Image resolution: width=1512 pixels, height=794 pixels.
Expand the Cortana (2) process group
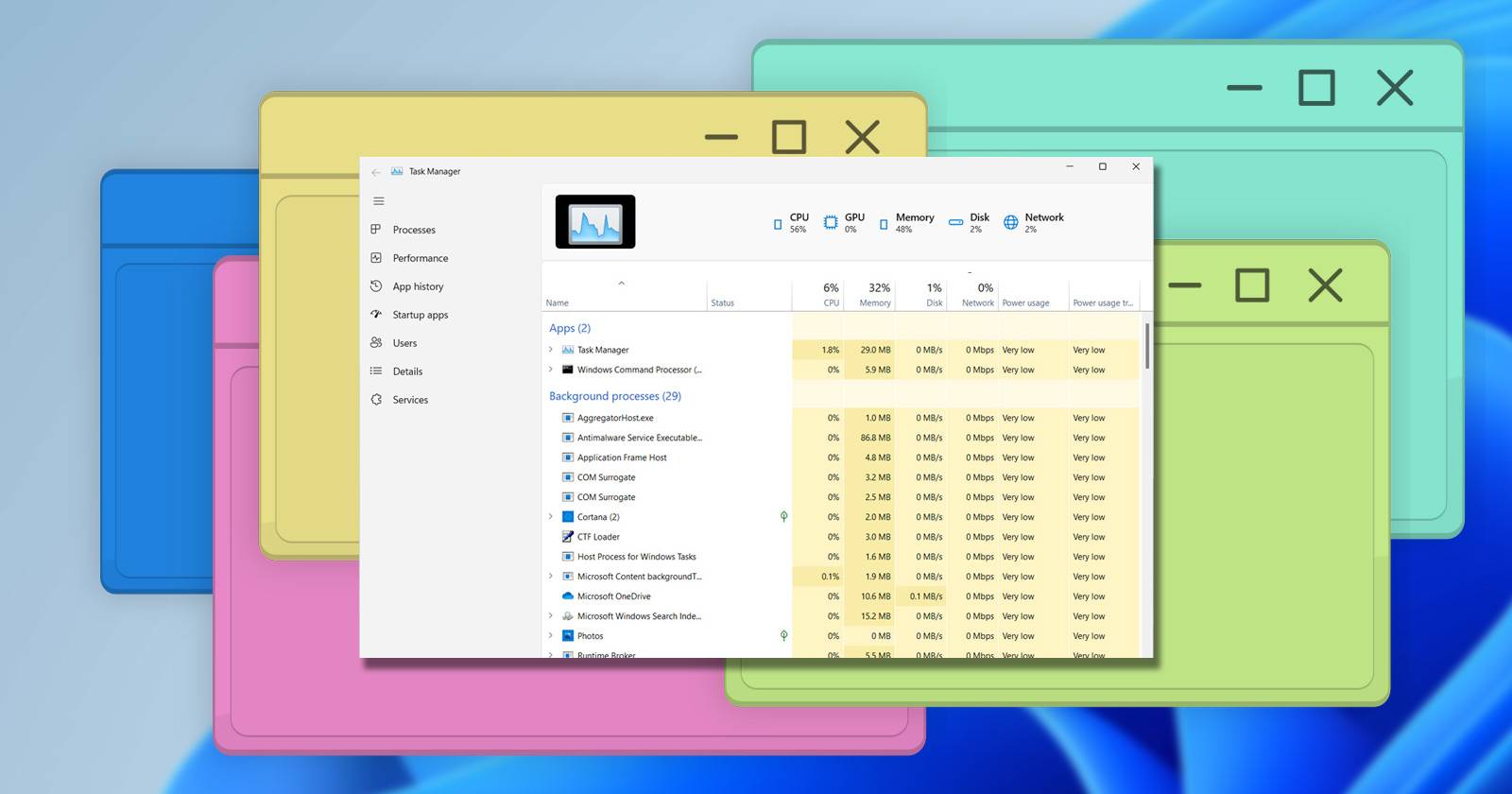point(551,517)
